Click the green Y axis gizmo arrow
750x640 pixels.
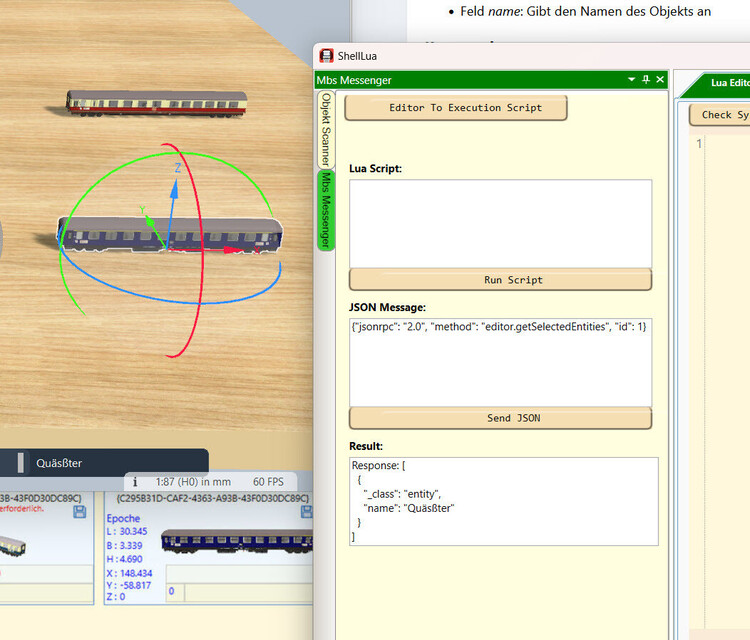coord(150,222)
